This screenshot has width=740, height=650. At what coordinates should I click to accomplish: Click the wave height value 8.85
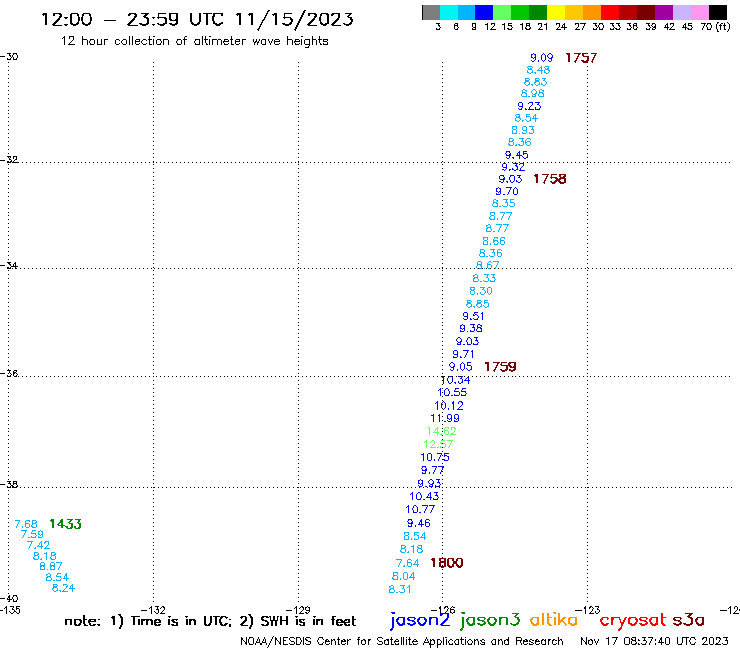tap(478, 304)
